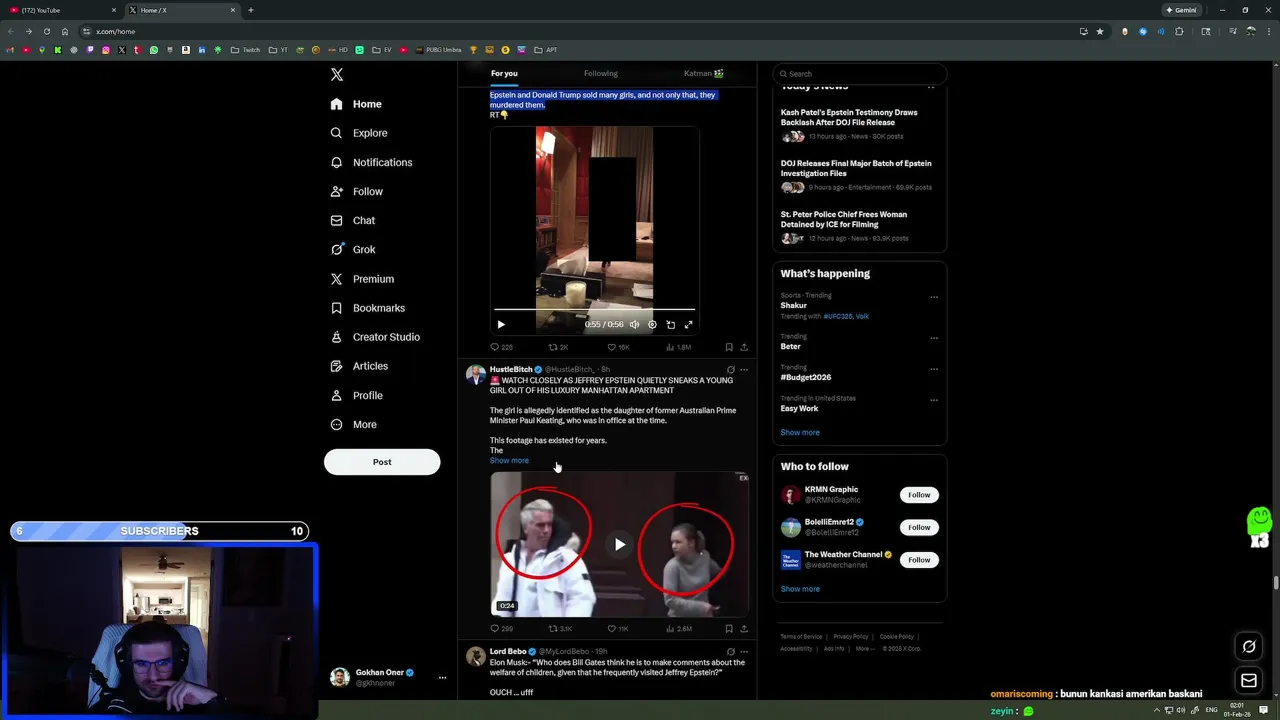
Task: Open Lord Bebo profile name
Action: 508,651
